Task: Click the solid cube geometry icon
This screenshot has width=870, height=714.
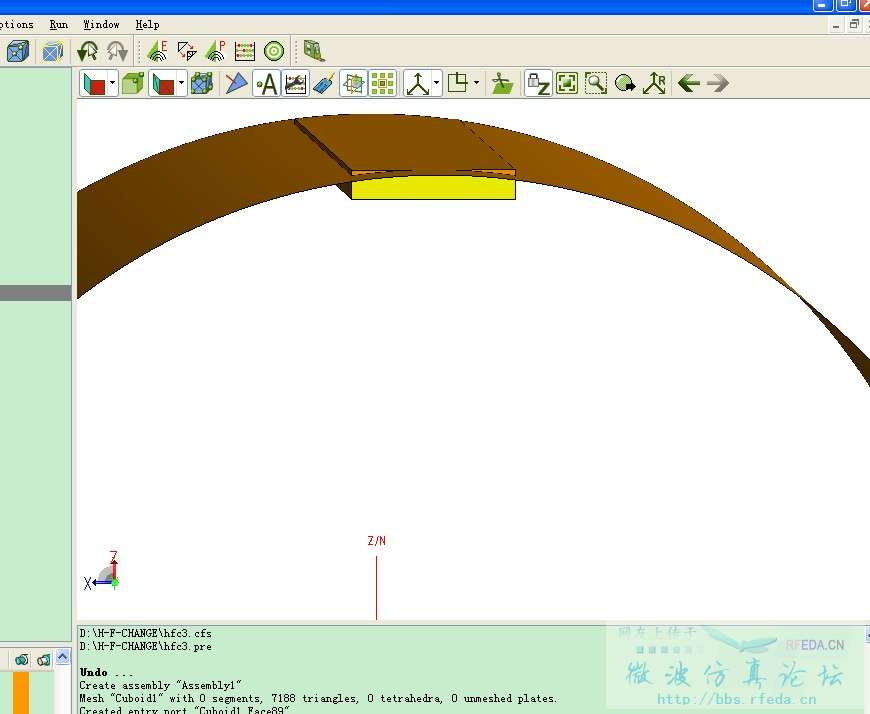Action: (x=18, y=52)
